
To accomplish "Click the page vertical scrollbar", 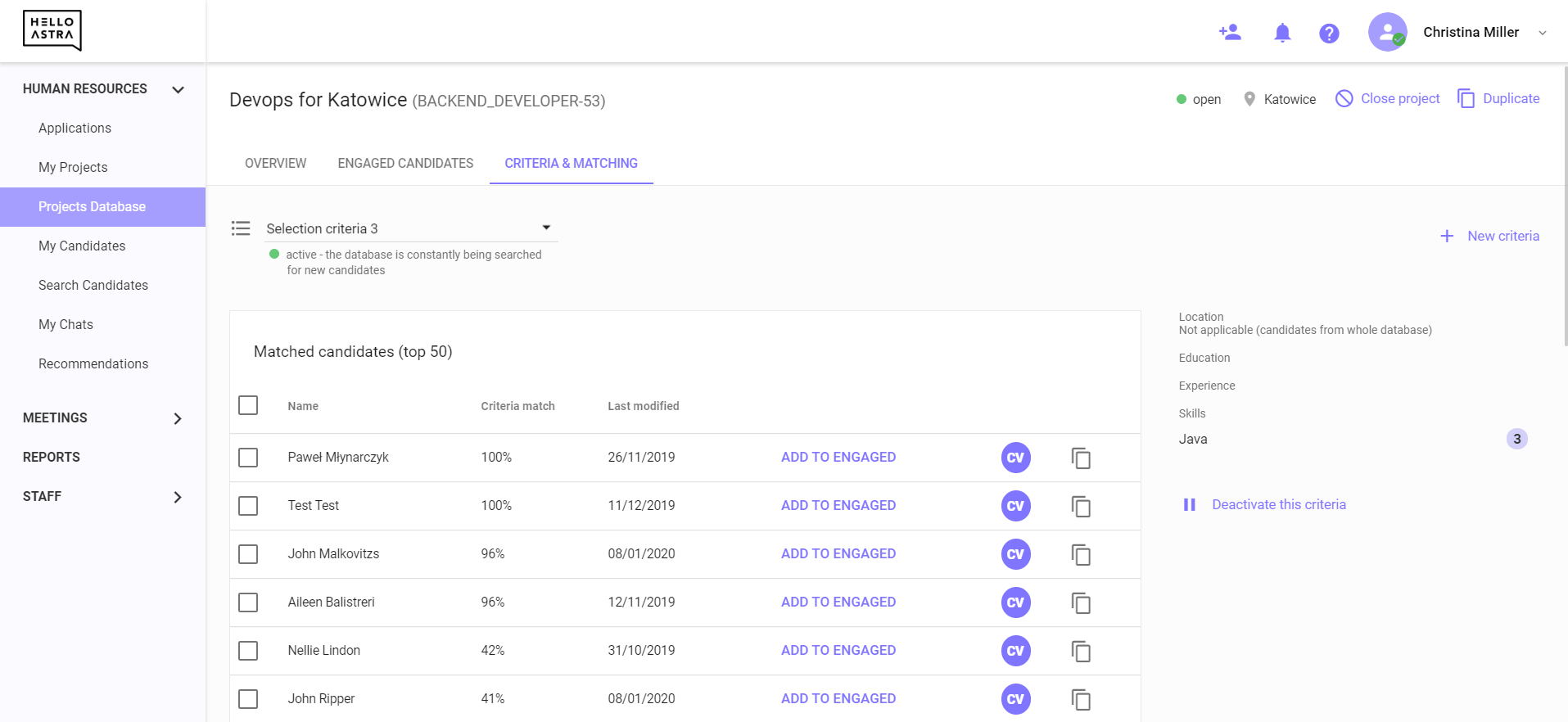I will click(1565, 205).
